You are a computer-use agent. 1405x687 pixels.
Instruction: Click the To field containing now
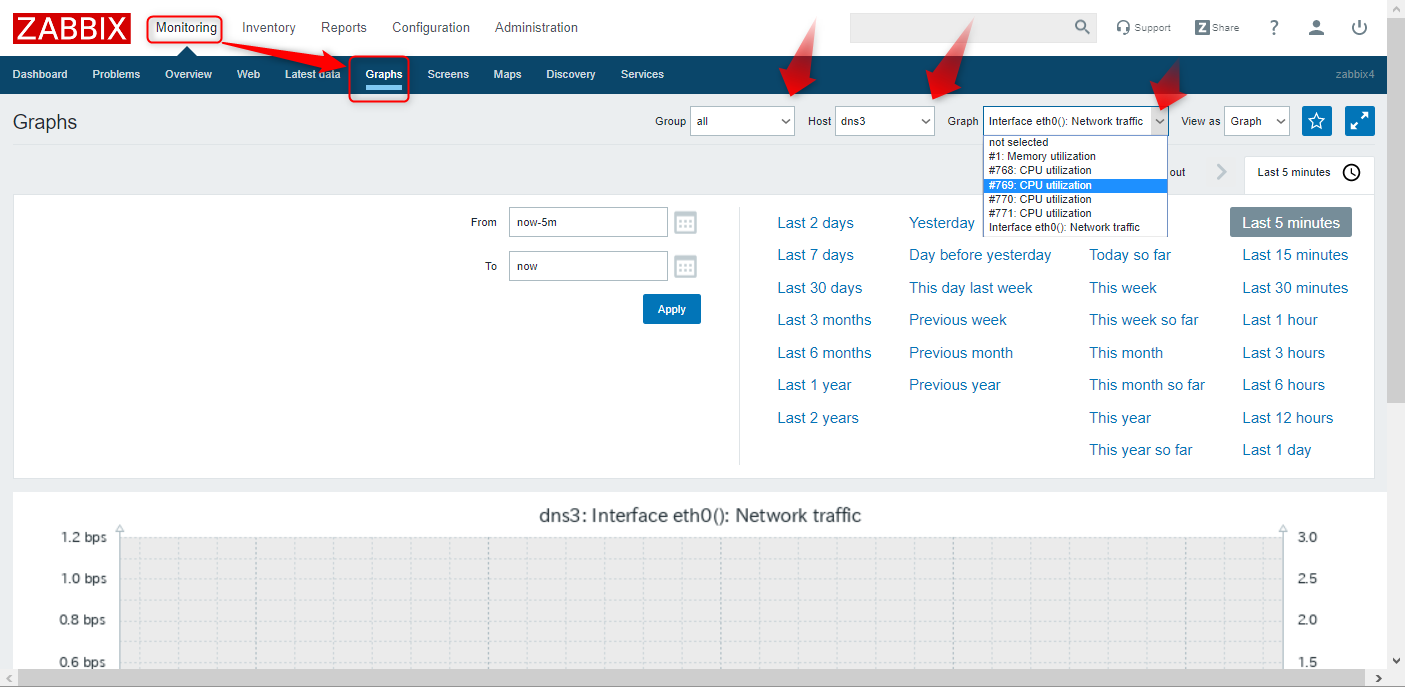588,266
